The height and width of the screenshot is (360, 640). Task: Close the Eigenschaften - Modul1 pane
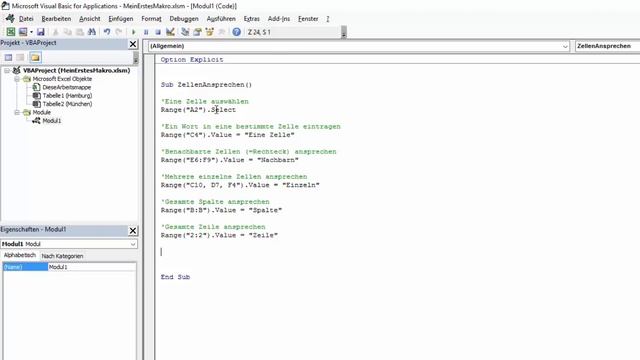[133, 231]
